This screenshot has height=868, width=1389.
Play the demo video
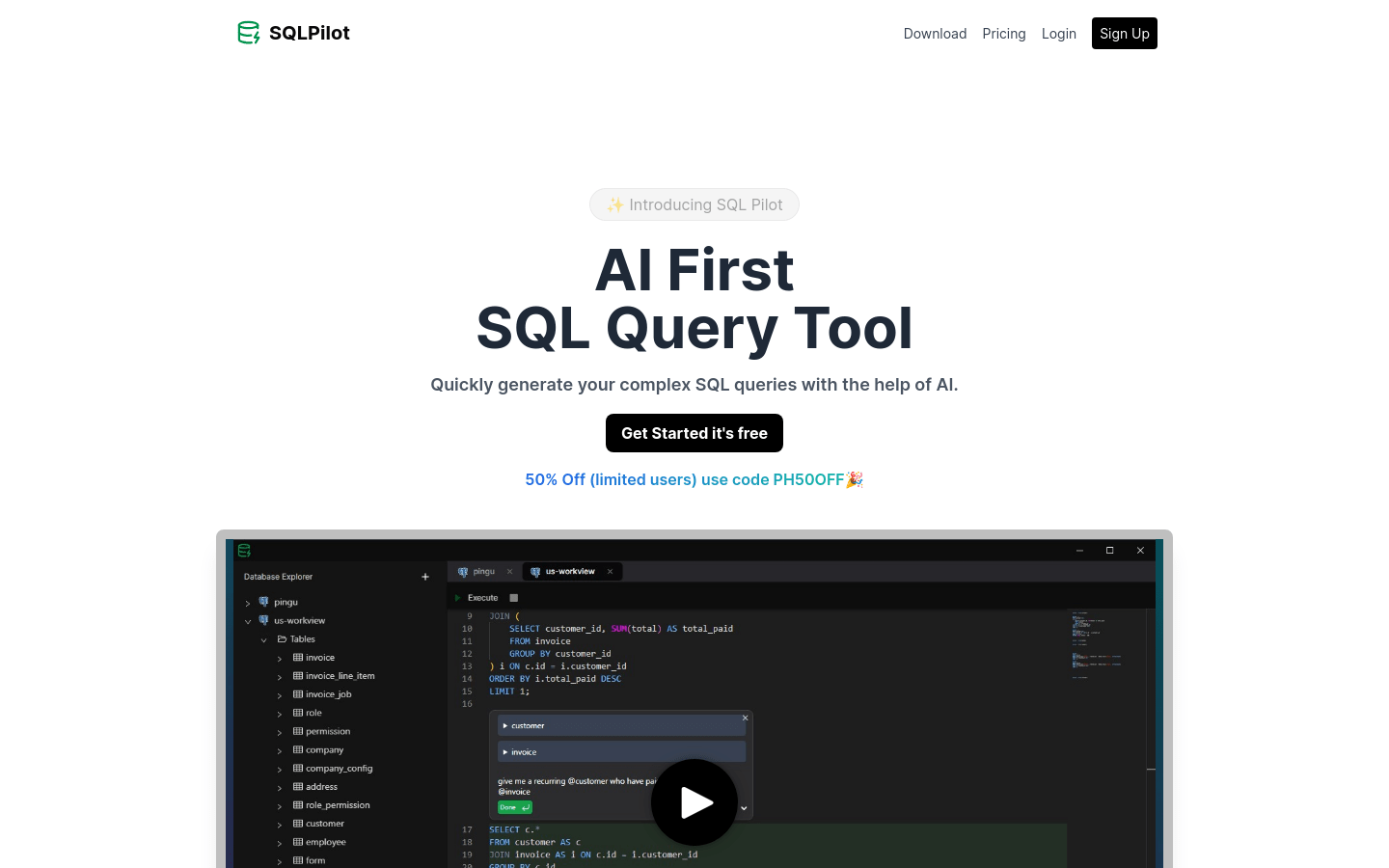point(694,802)
